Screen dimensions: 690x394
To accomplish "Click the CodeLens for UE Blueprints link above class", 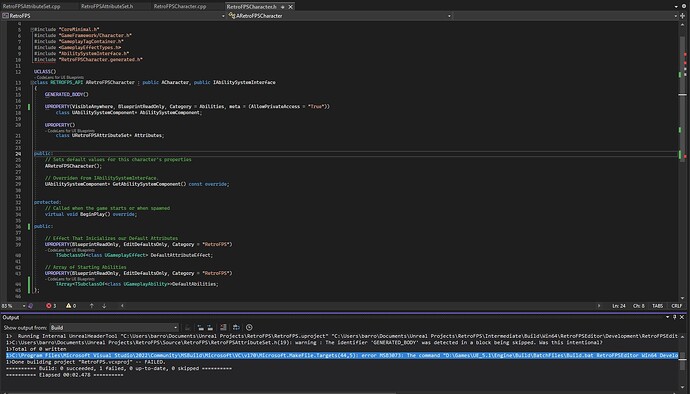I will click(x=60, y=77).
